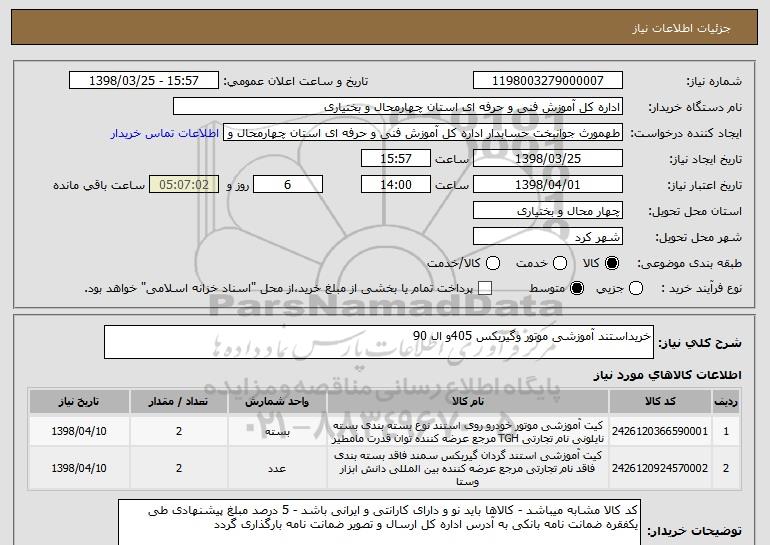Image resolution: width=770 pixels, height=545 pixels.
Task: Select the خدمت radio button
Action: (560, 263)
